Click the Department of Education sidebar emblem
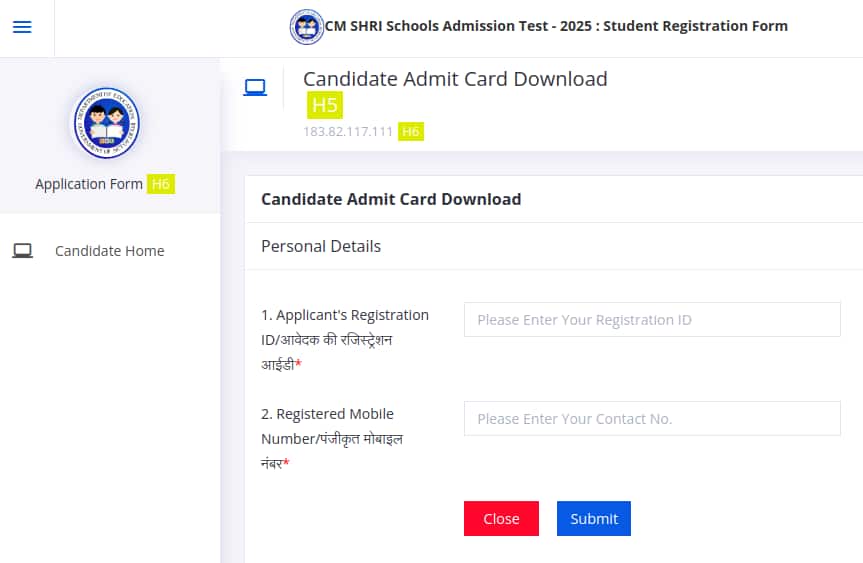Viewport: 863px width, 563px height. (105, 123)
